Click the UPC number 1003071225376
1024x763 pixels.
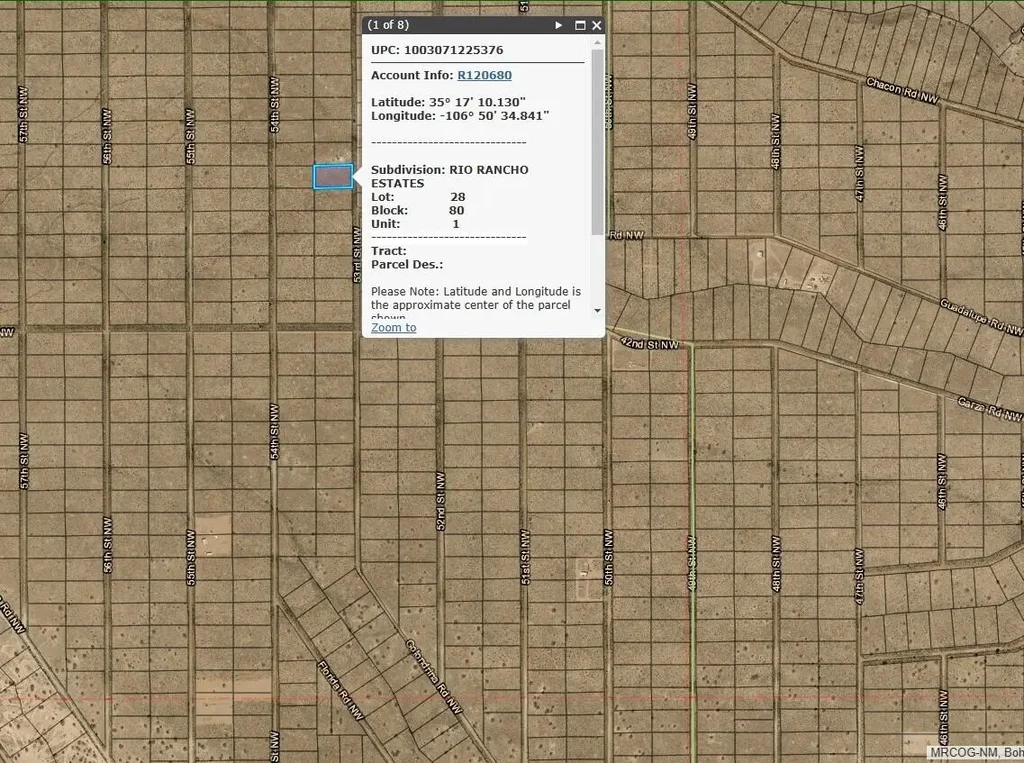pos(453,49)
